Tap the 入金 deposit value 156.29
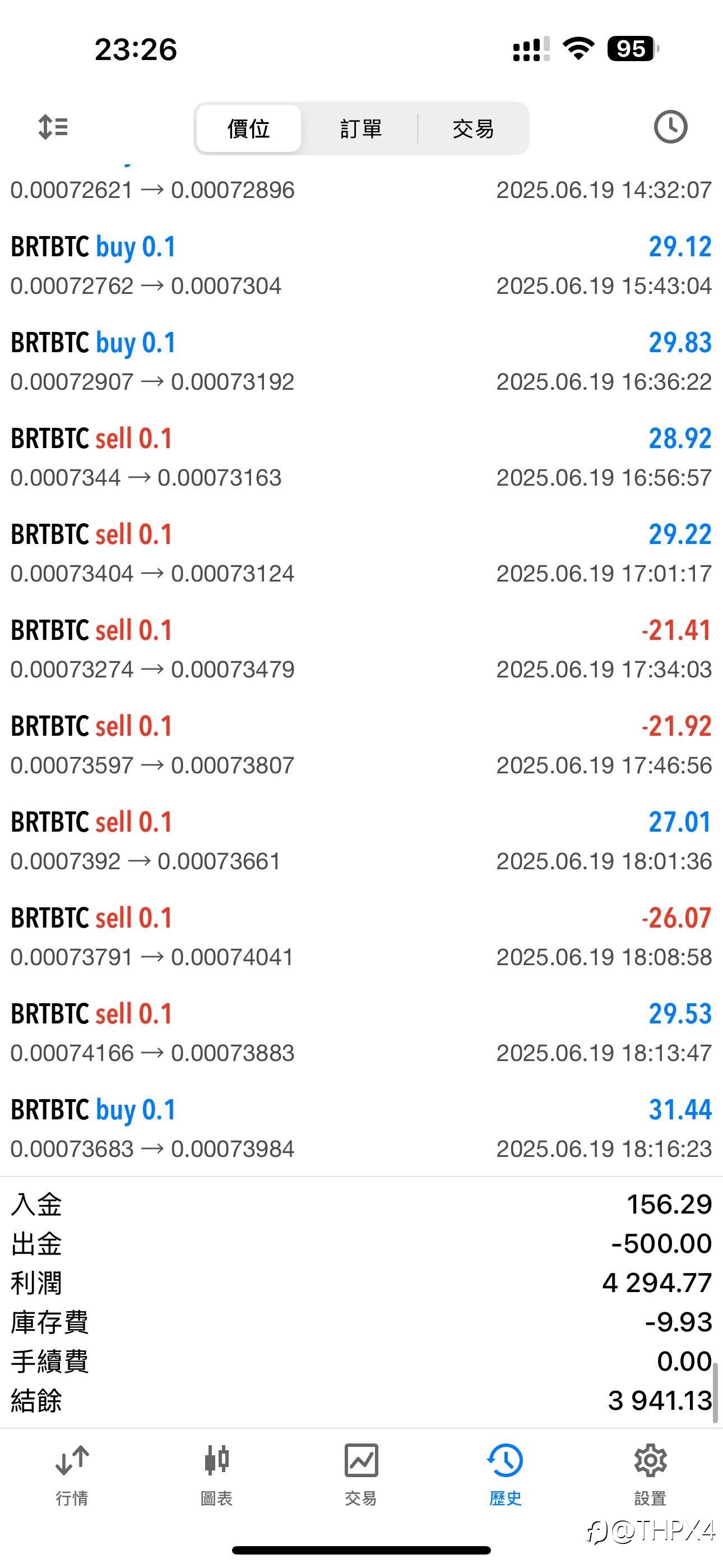The width and height of the screenshot is (723, 1568). (669, 1204)
